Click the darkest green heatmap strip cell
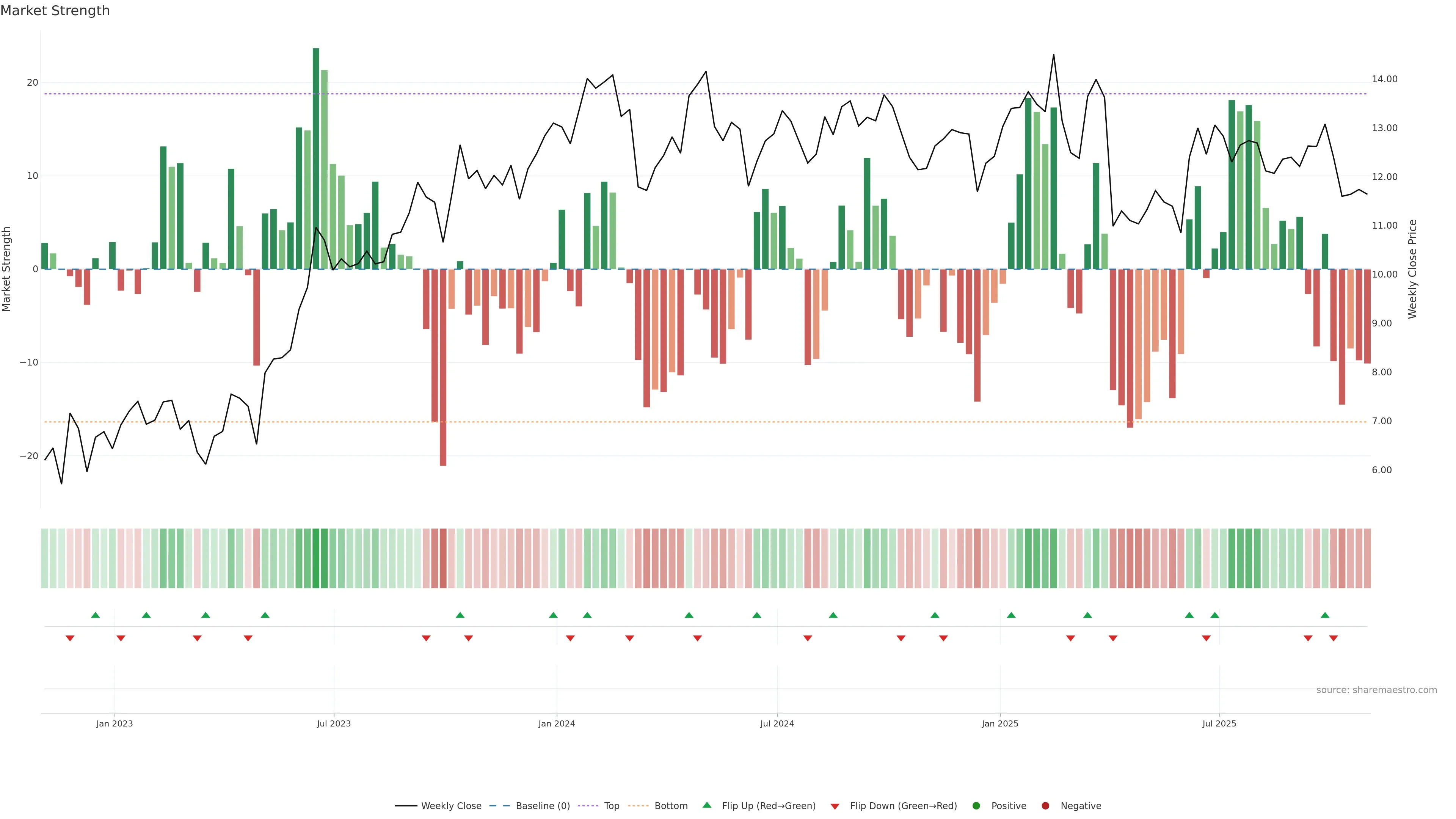The height and width of the screenshot is (819, 1456). click(x=316, y=559)
